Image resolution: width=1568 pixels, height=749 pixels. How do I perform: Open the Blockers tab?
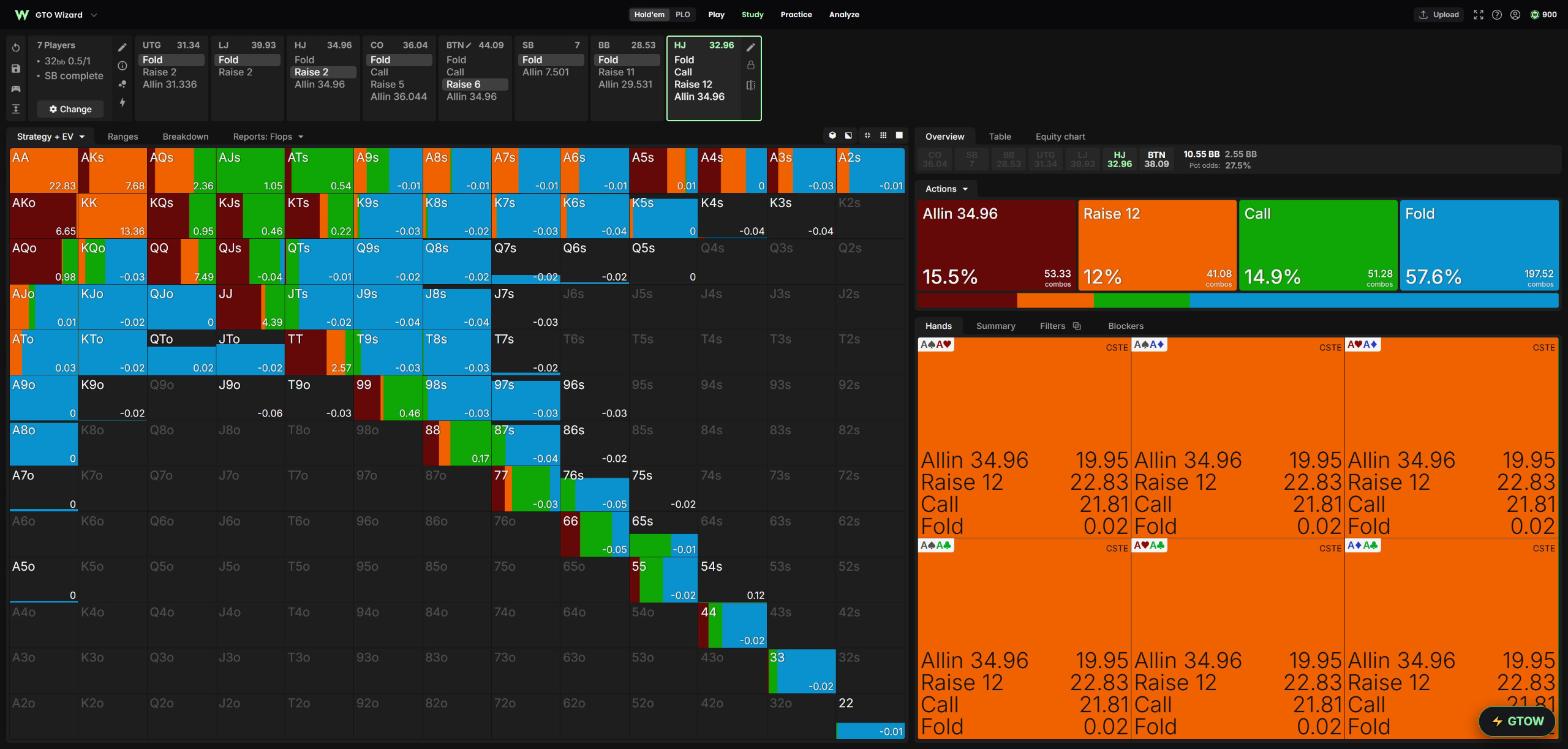pyautogui.click(x=1126, y=326)
